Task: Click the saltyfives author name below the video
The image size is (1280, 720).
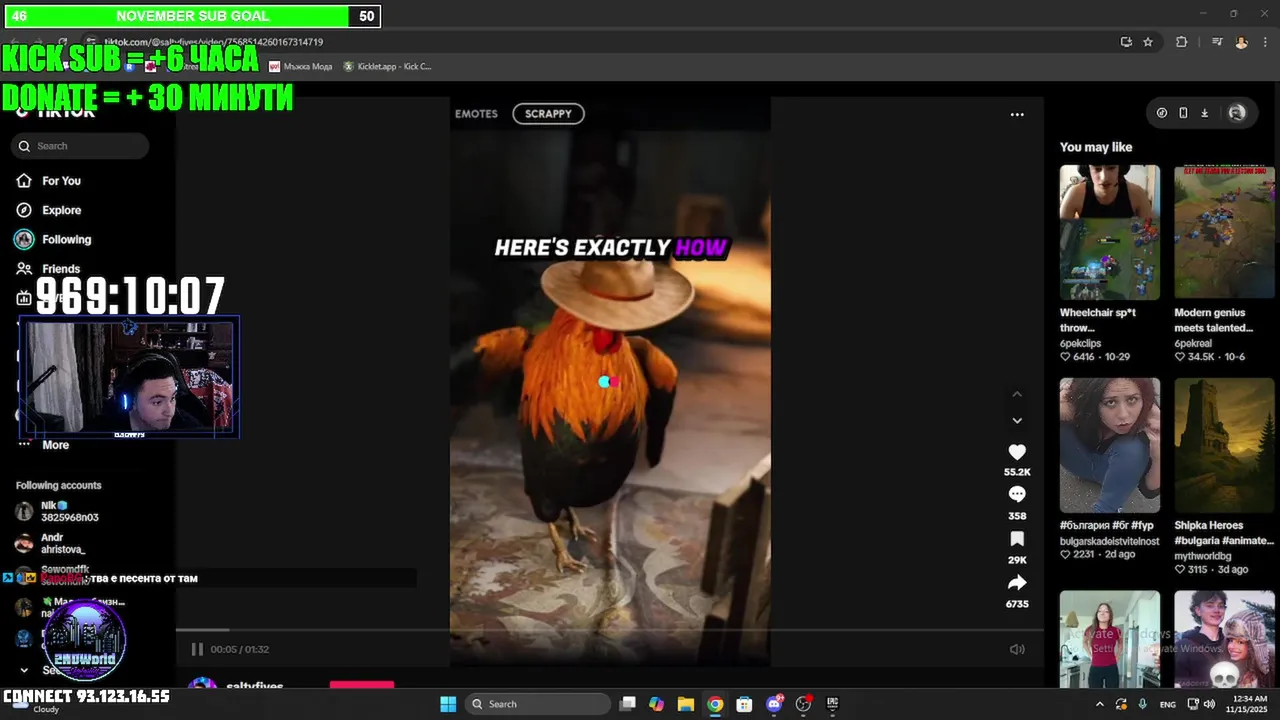Action: pyautogui.click(x=255, y=687)
